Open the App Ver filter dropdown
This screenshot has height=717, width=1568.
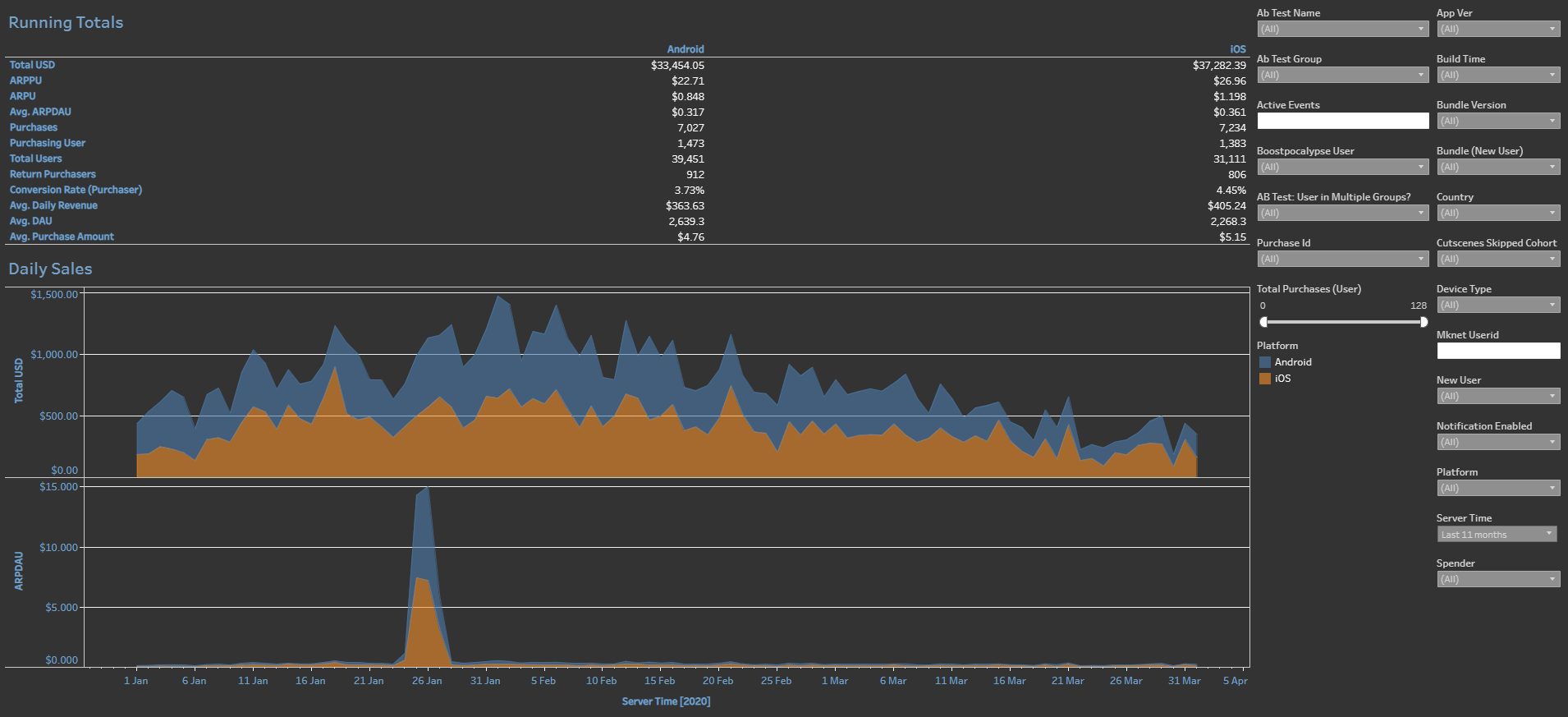(1498, 29)
